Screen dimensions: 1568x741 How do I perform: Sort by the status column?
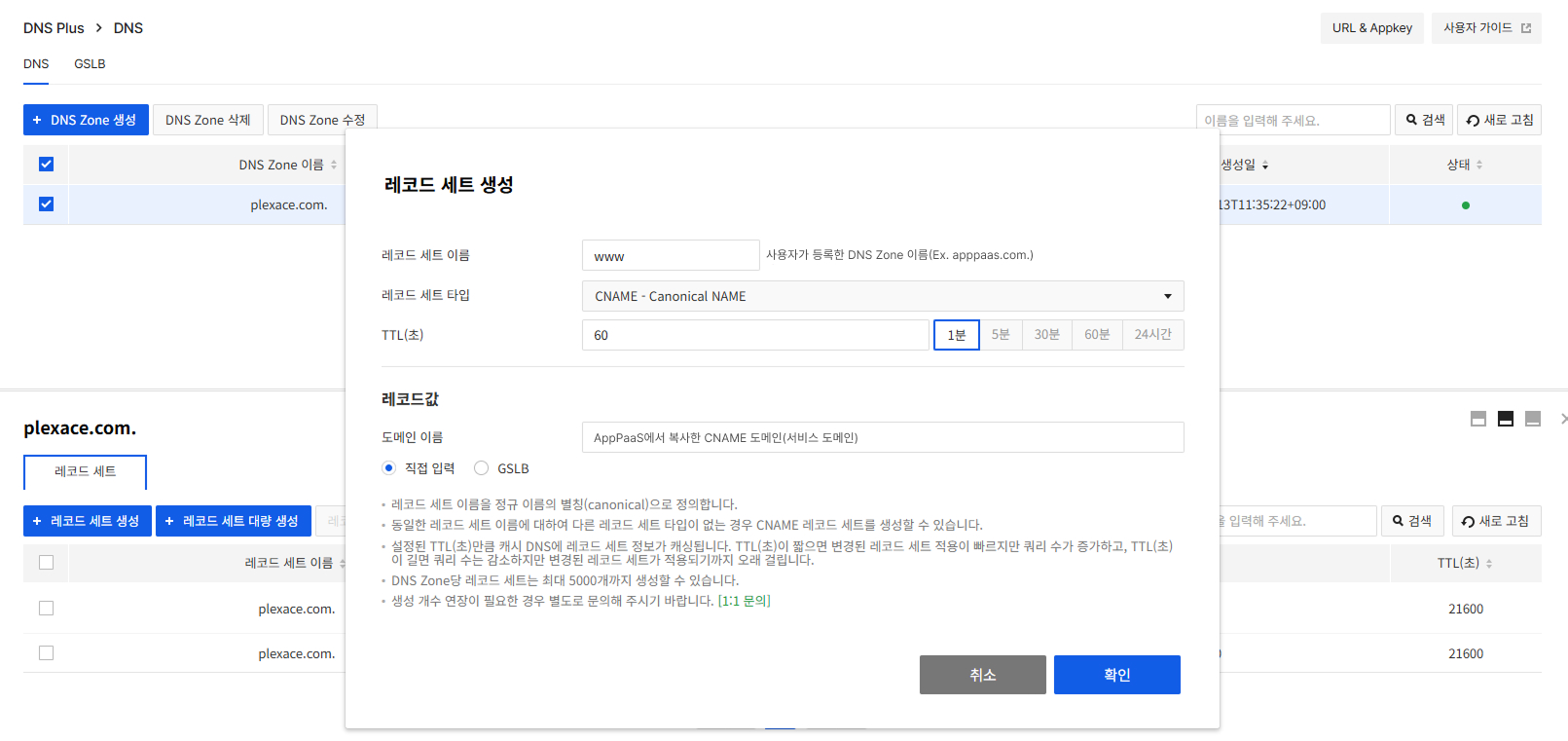[x=1464, y=165]
